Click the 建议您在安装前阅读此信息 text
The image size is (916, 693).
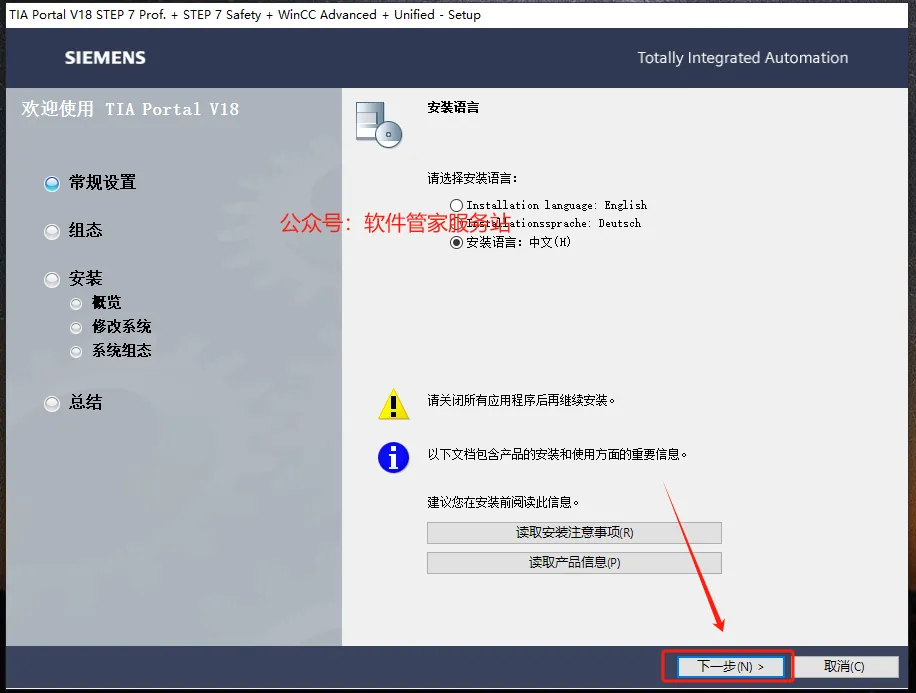tap(503, 503)
